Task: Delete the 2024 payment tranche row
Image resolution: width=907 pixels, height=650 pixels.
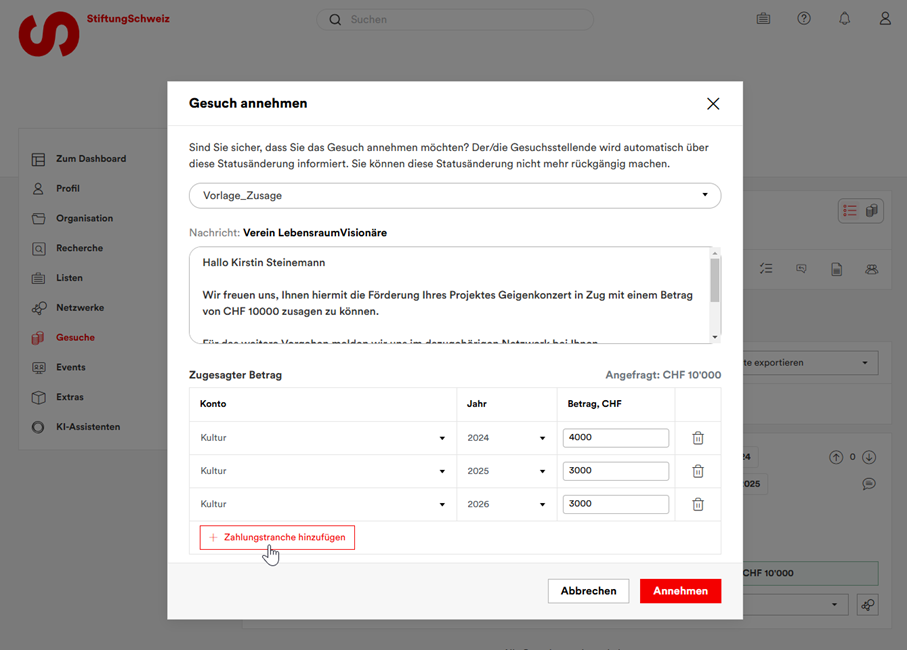Action: (698, 438)
